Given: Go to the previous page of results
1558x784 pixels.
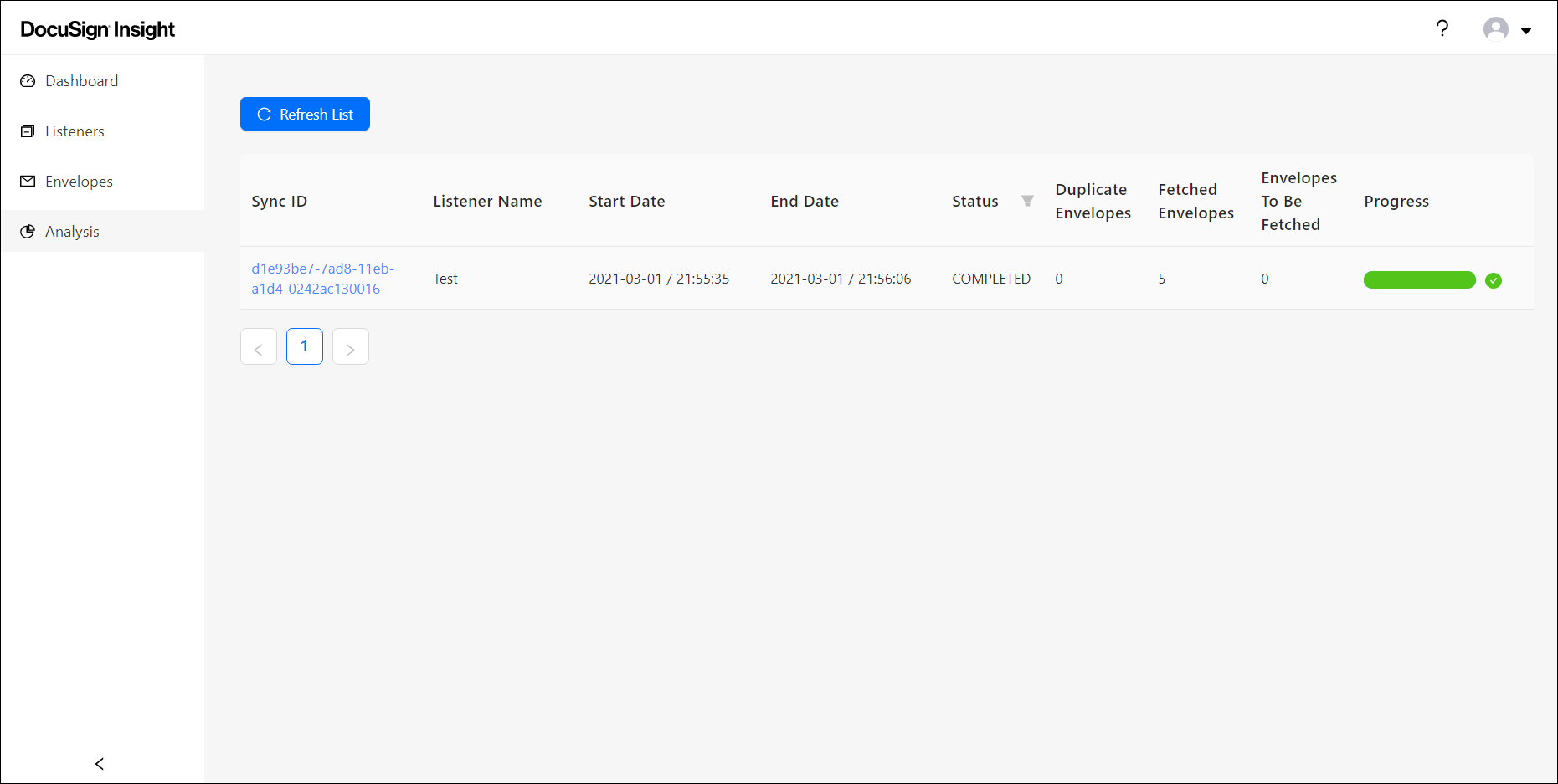Looking at the screenshot, I should coord(259,347).
